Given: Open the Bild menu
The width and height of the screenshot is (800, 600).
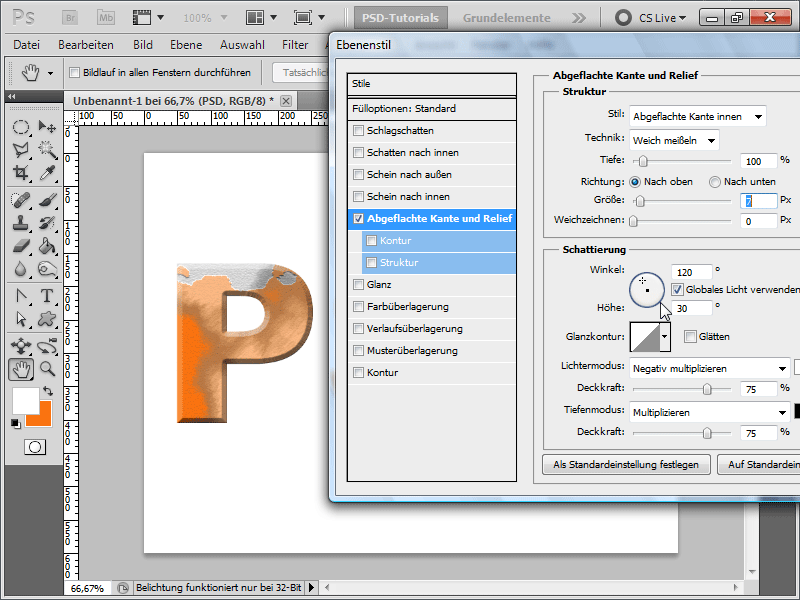Looking at the screenshot, I should [x=143, y=45].
